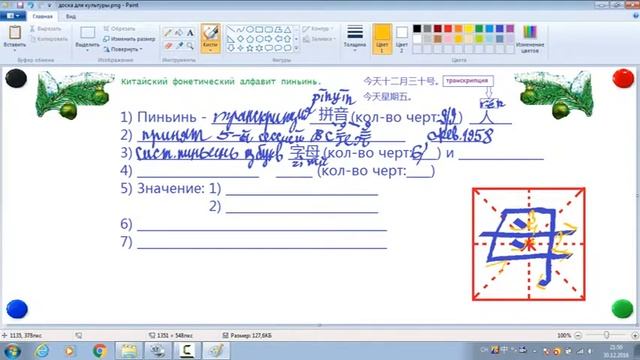Choose the Right arrow shape

pyautogui.click(x=268, y=39)
